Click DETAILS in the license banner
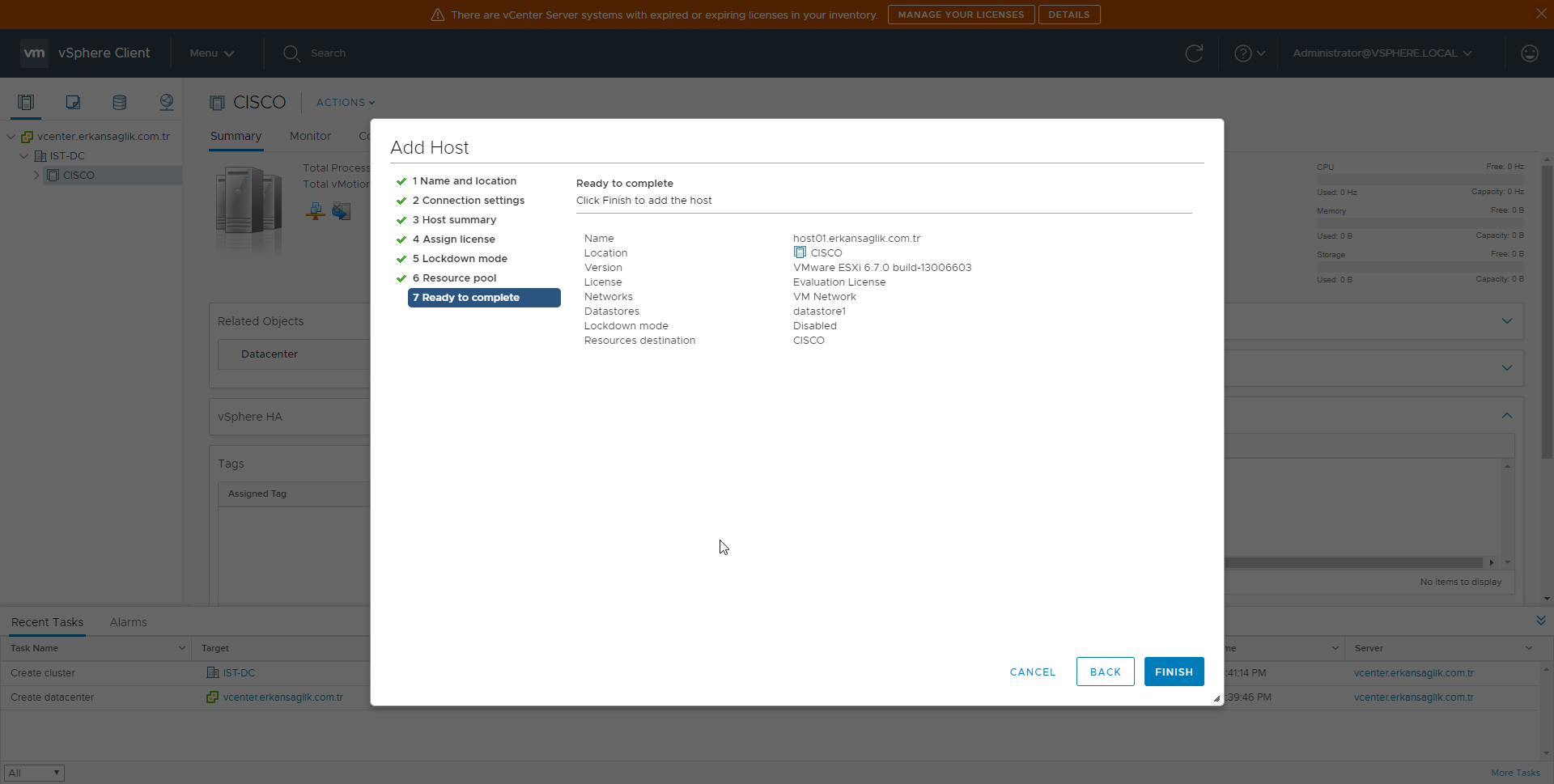The width and height of the screenshot is (1554, 784). click(1068, 15)
